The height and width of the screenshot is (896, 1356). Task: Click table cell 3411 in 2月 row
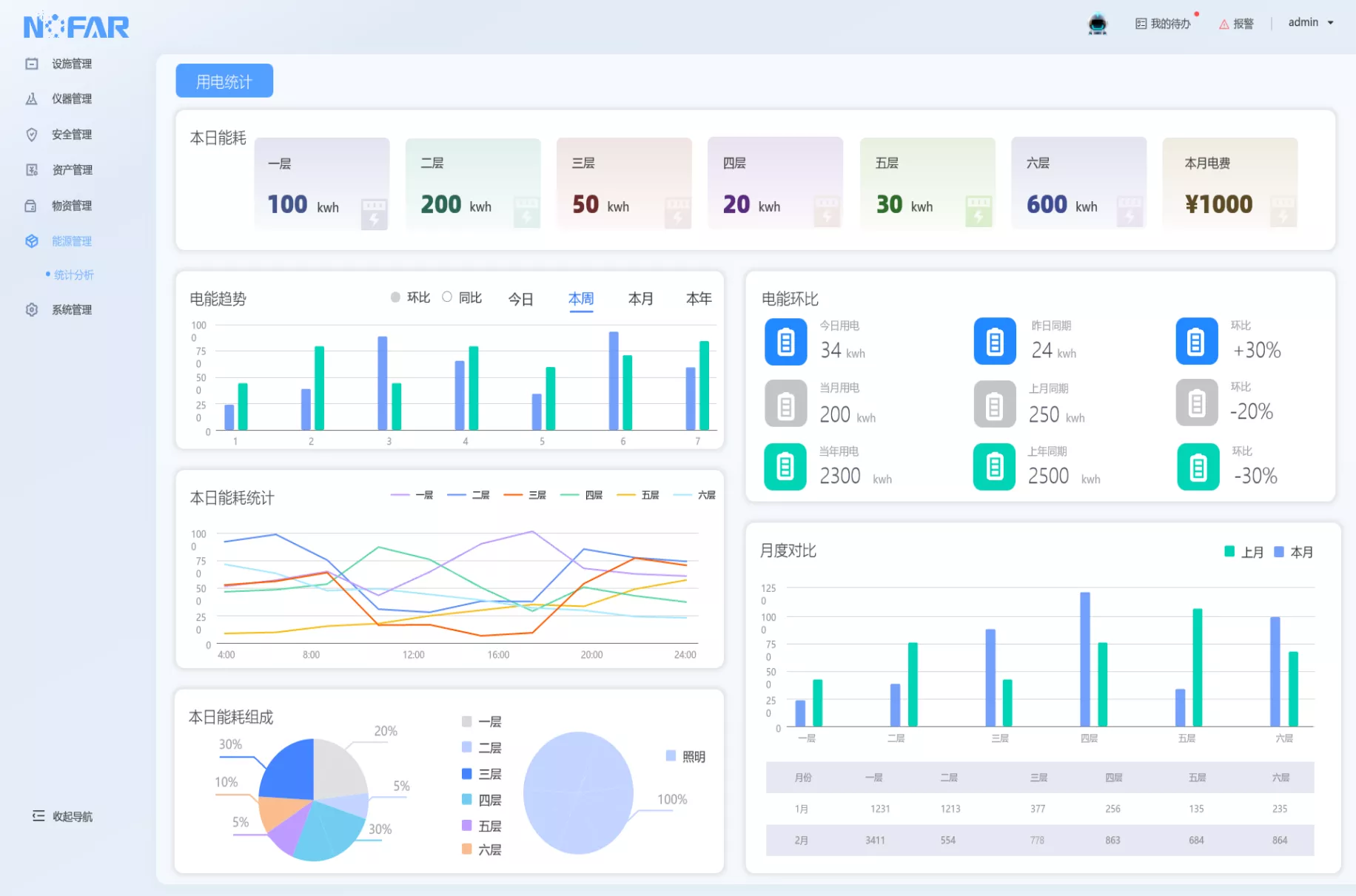click(875, 841)
